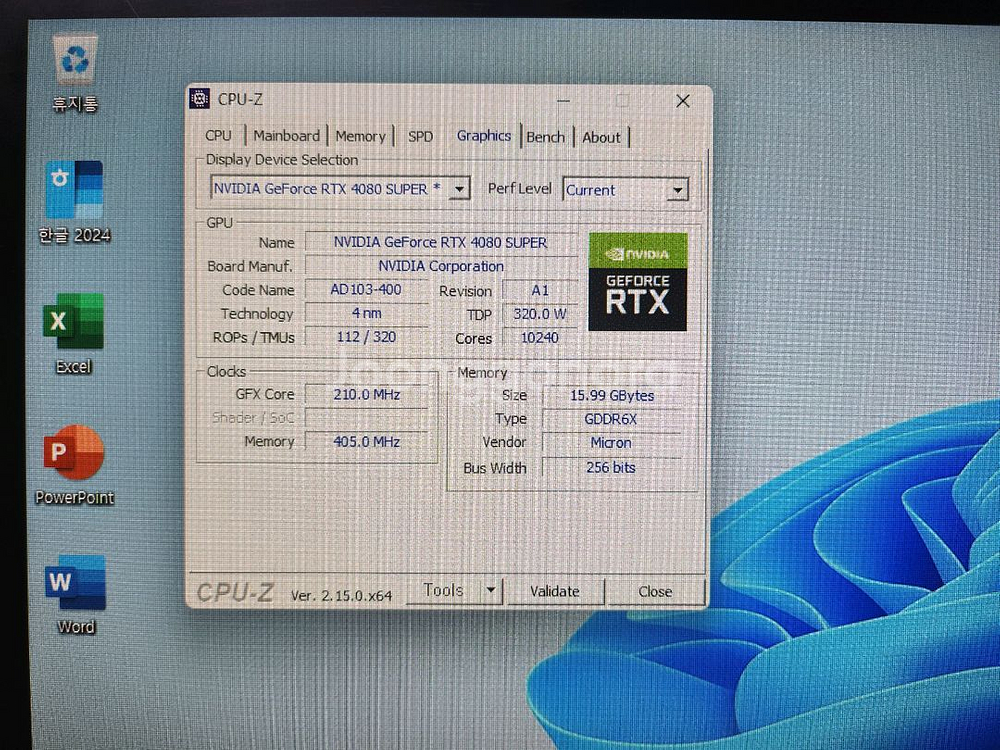The height and width of the screenshot is (750, 1000).
Task: Click the 320.0 W TDP value
Action: (x=540, y=314)
